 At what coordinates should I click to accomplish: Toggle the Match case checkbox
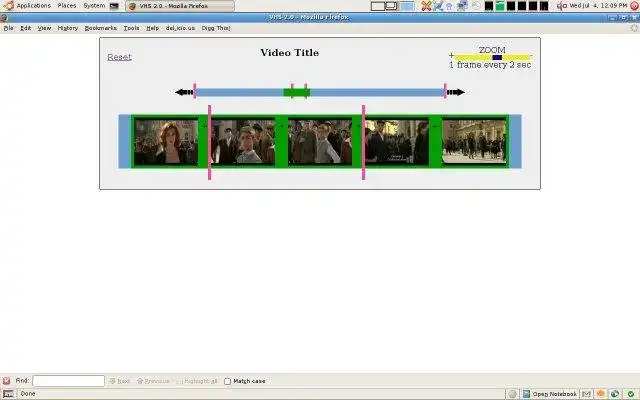[x=227, y=381]
